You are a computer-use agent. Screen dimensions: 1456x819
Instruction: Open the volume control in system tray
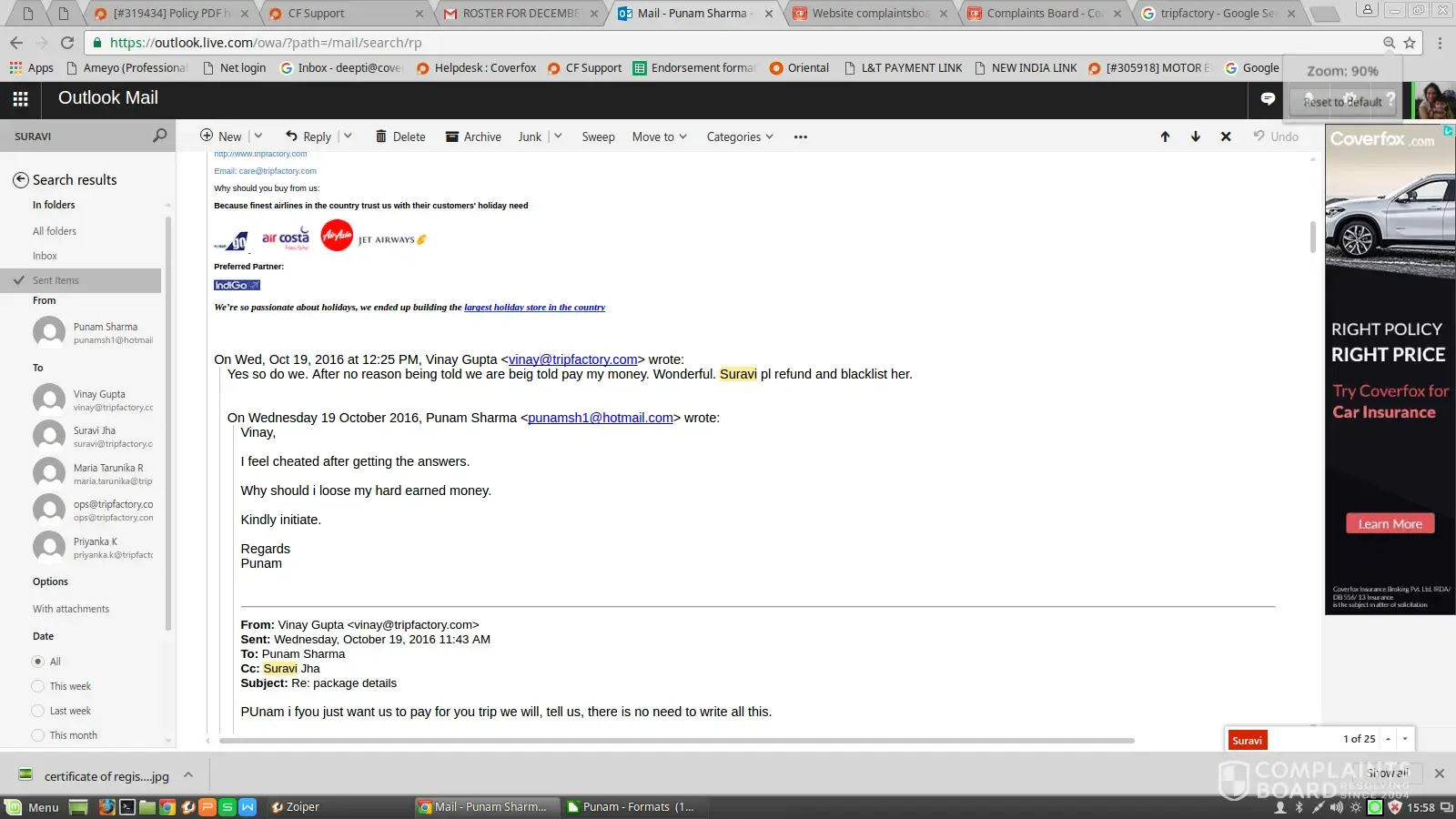pos(1336,807)
